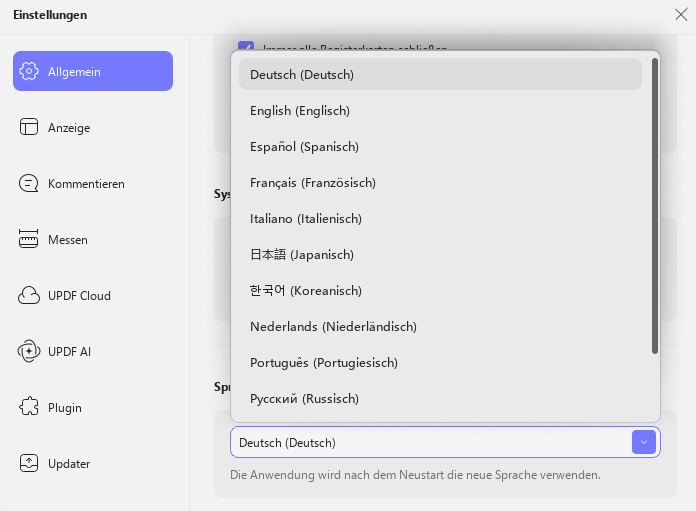This screenshot has height=511, width=696.
Task: Select the Plugin puzzle piece icon
Action: (29, 407)
